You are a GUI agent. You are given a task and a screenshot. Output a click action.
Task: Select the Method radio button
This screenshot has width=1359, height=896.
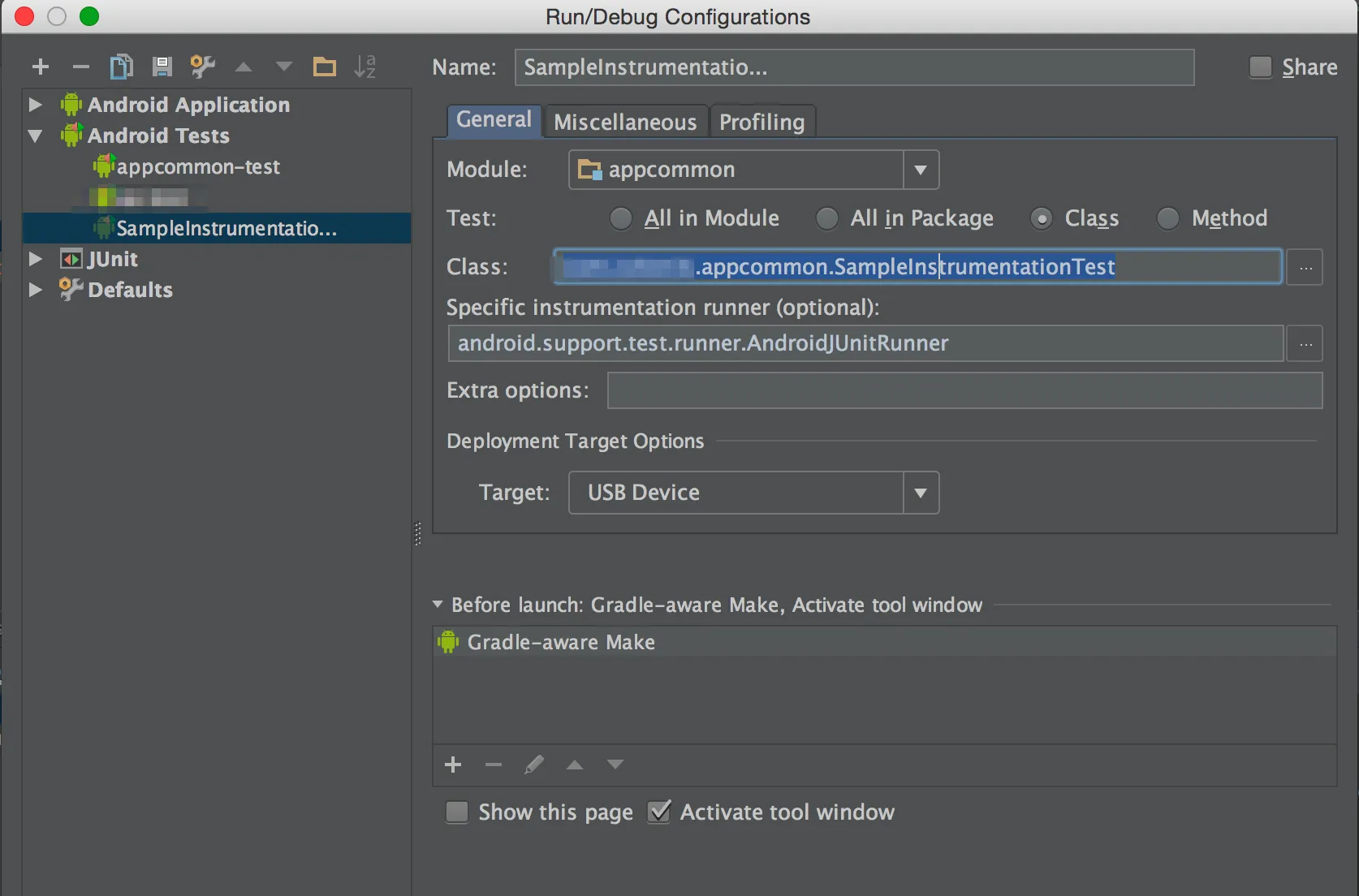tap(1167, 218)
